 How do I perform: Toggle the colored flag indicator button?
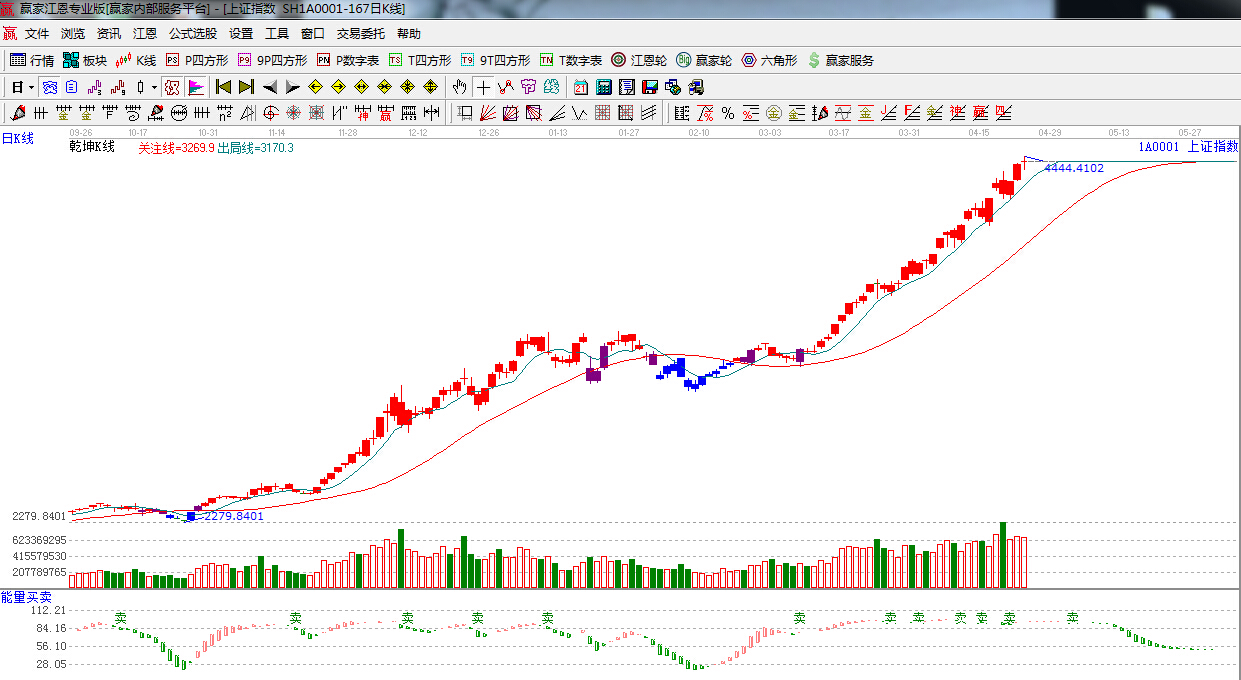click(196, 87)
